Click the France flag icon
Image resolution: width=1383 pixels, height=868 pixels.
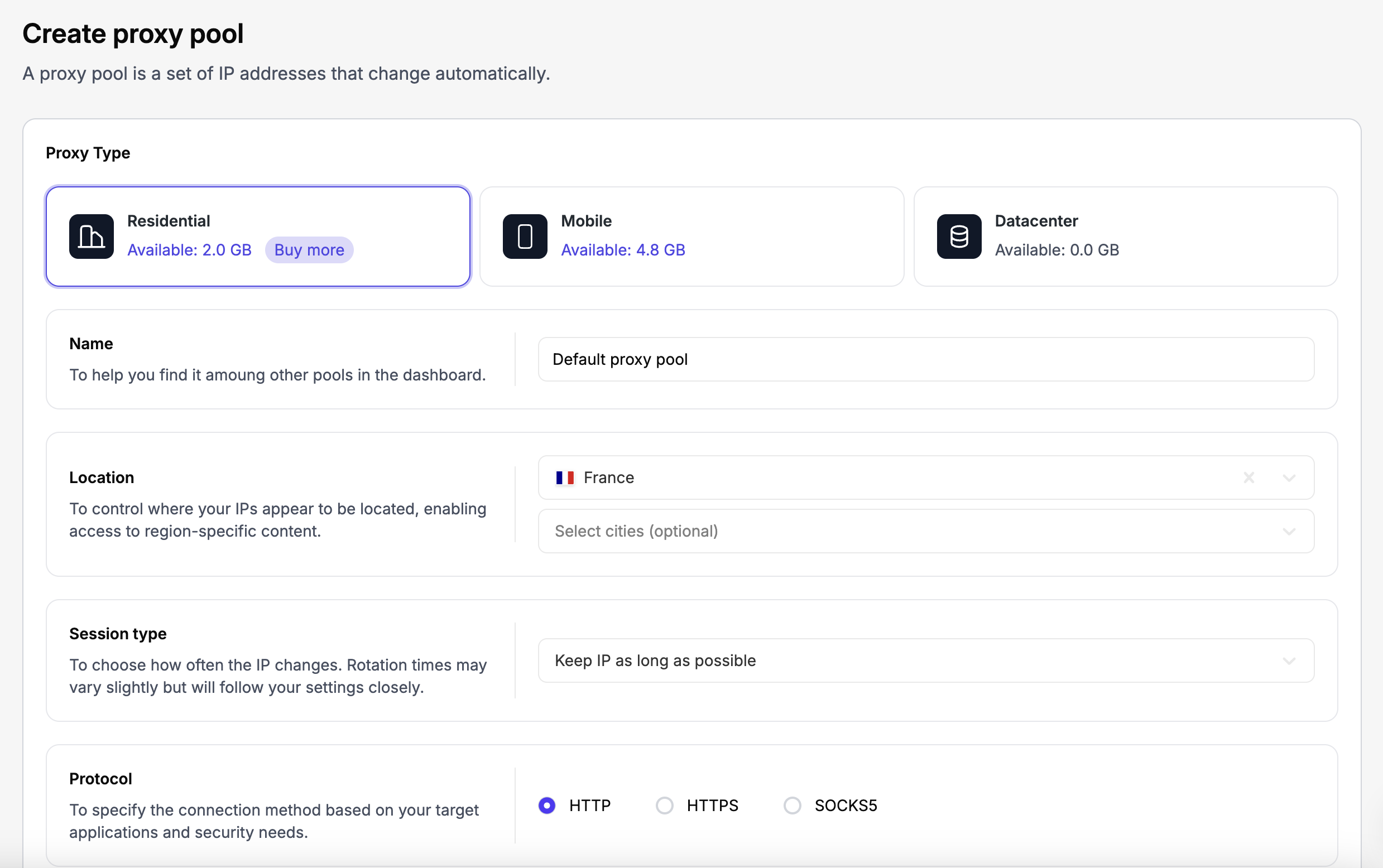tap(565, 478)
